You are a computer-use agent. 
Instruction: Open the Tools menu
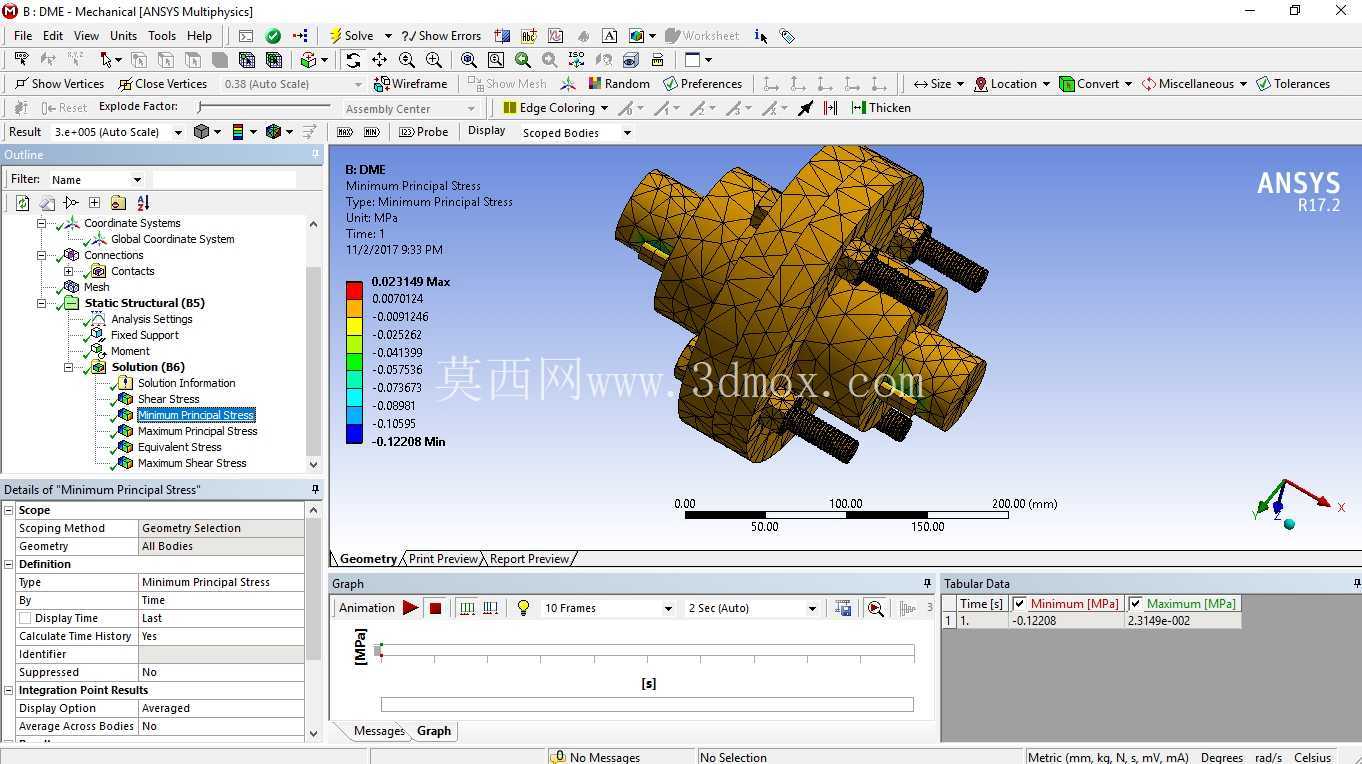coord(162,36)
